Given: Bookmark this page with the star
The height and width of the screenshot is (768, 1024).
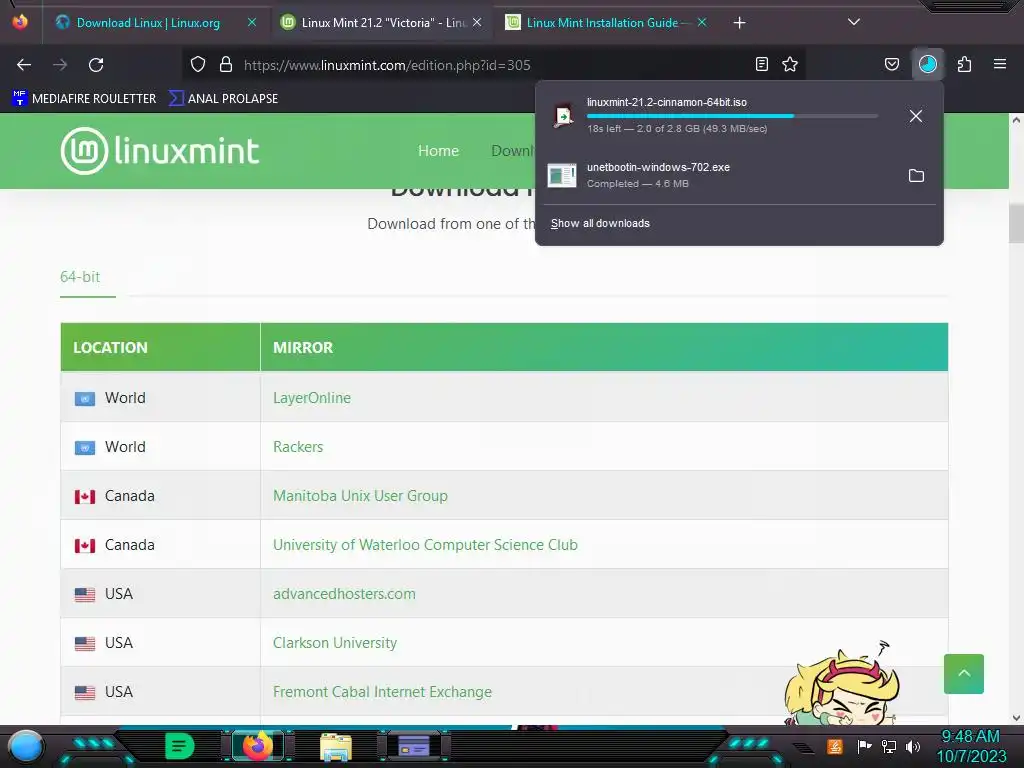Looking at the screenshot, I should pos(790,64).
